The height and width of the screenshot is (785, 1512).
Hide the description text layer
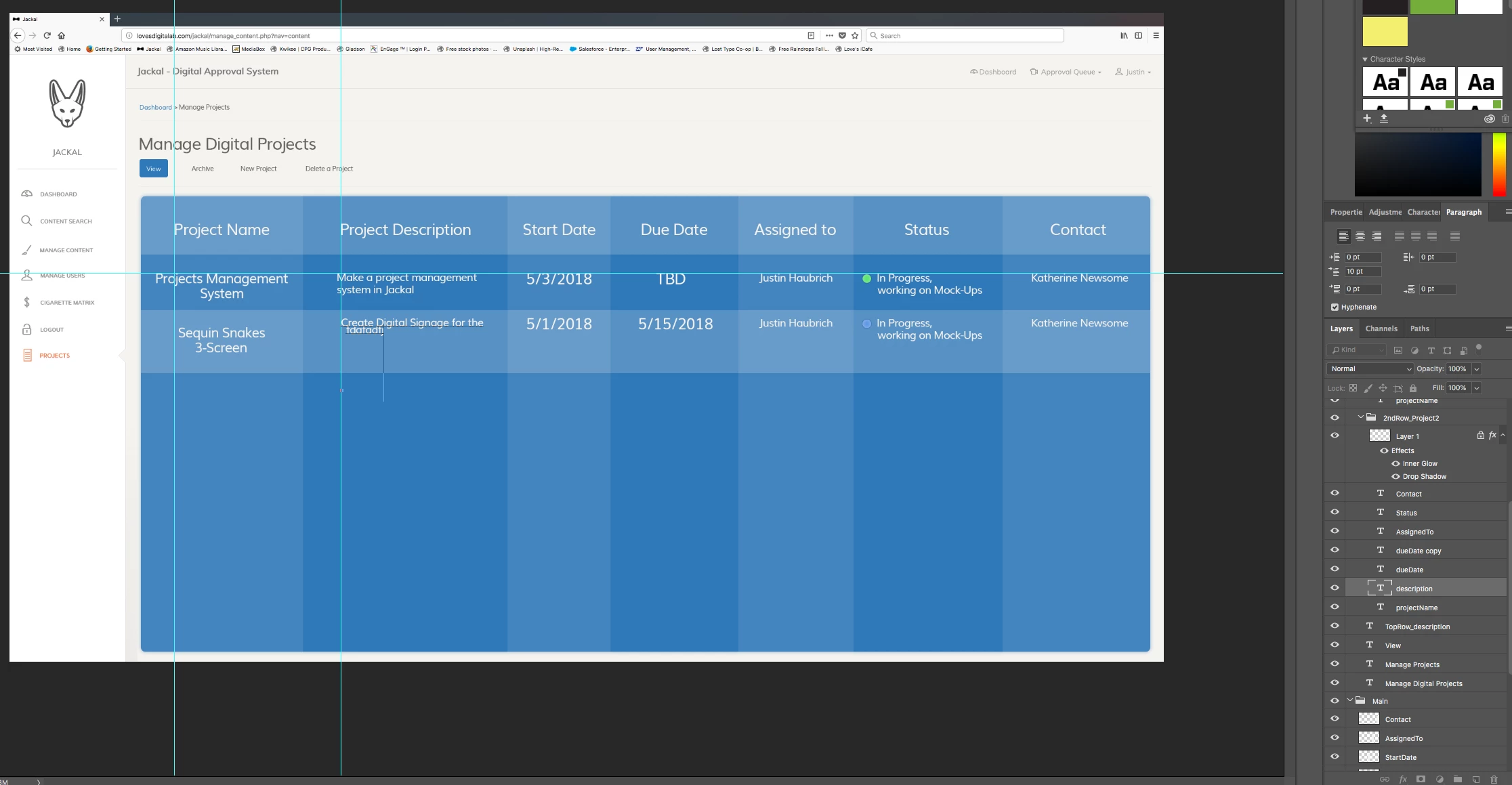pyautogui.click(x=1335, y=588)
